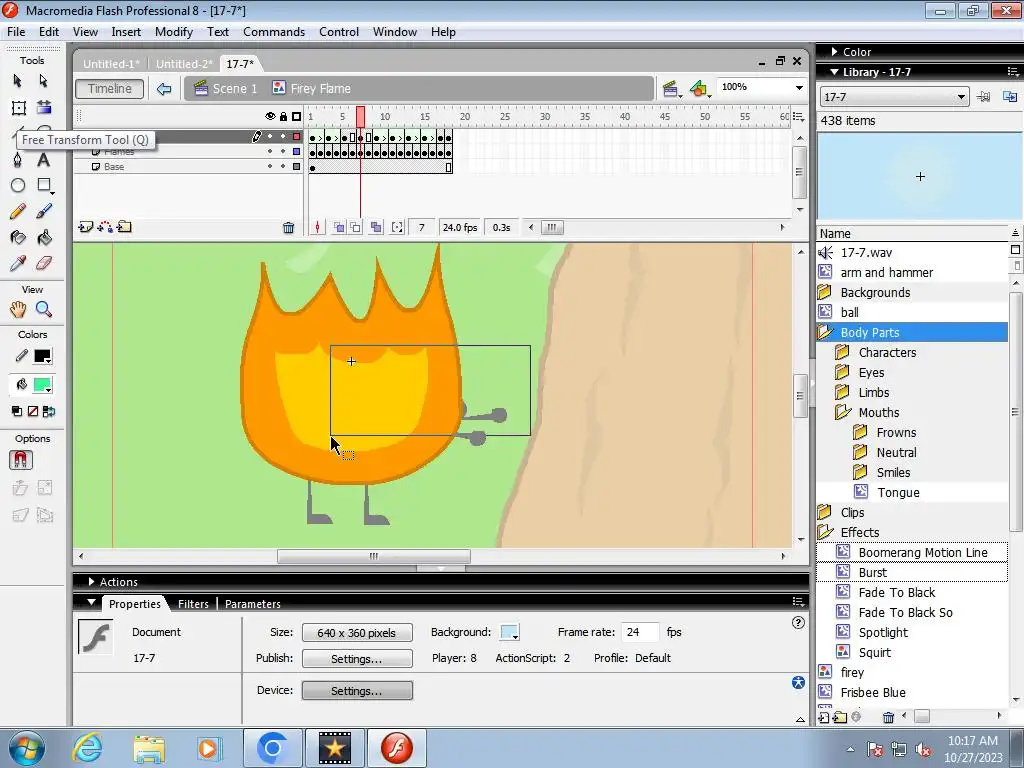The width and height of the screenshot is (1024, 768).
Task: Select the Brush tool
Action: click(44, 211)
